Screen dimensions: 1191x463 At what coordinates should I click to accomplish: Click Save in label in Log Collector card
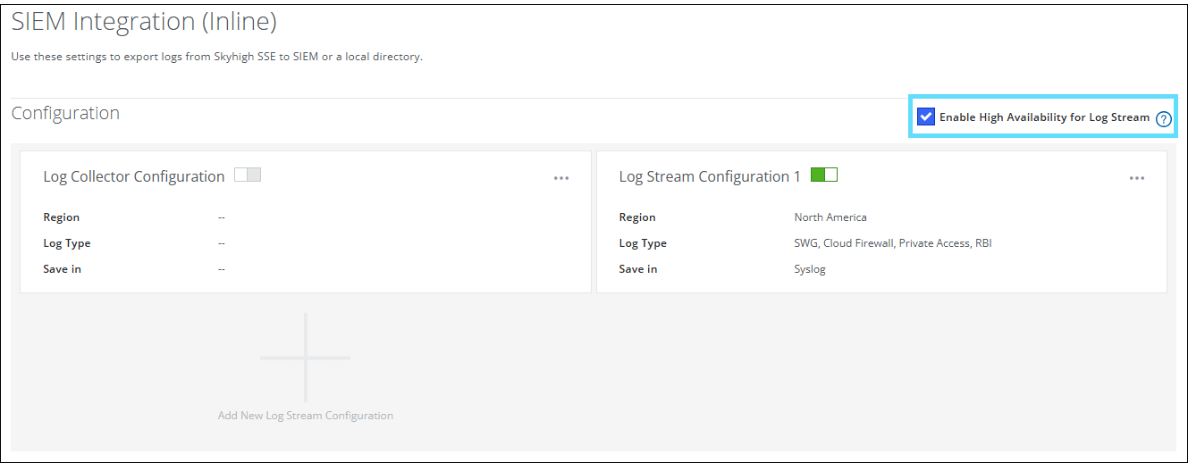point(62,269)
